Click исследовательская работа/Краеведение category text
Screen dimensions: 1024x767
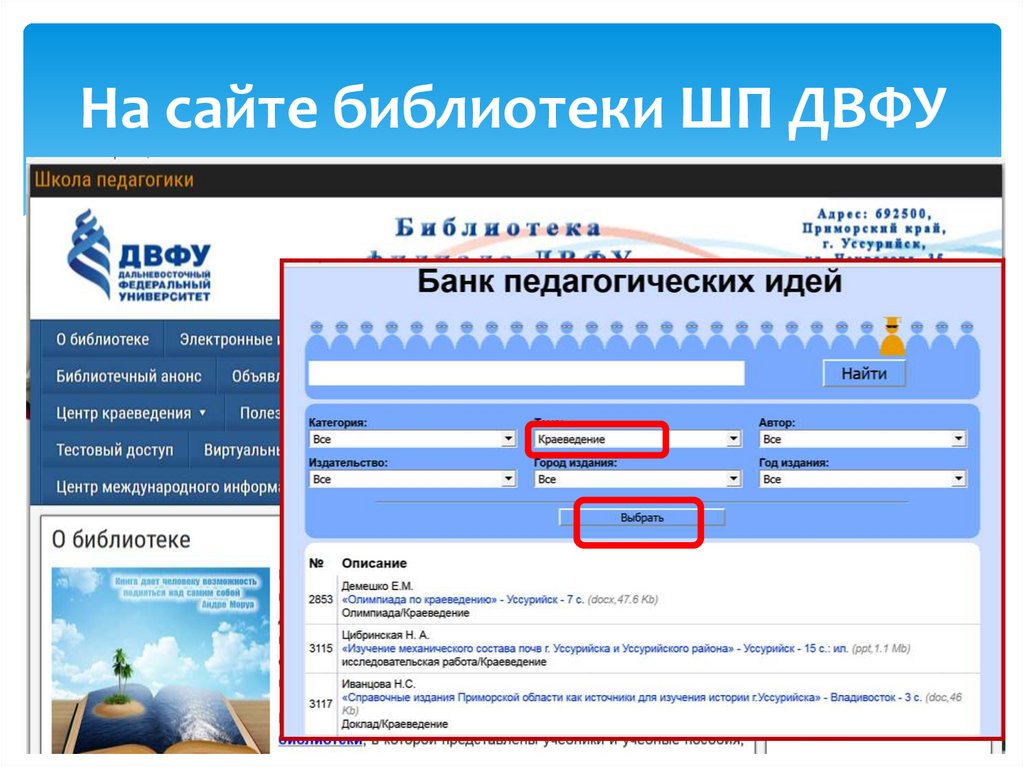[x=444, y=662]
